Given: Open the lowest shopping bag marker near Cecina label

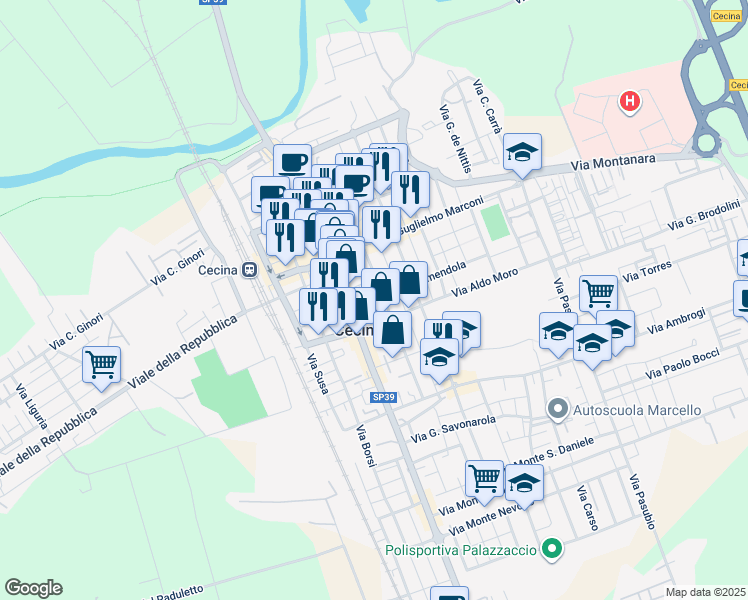Looking at the screenshot, I should pos(393,330).
